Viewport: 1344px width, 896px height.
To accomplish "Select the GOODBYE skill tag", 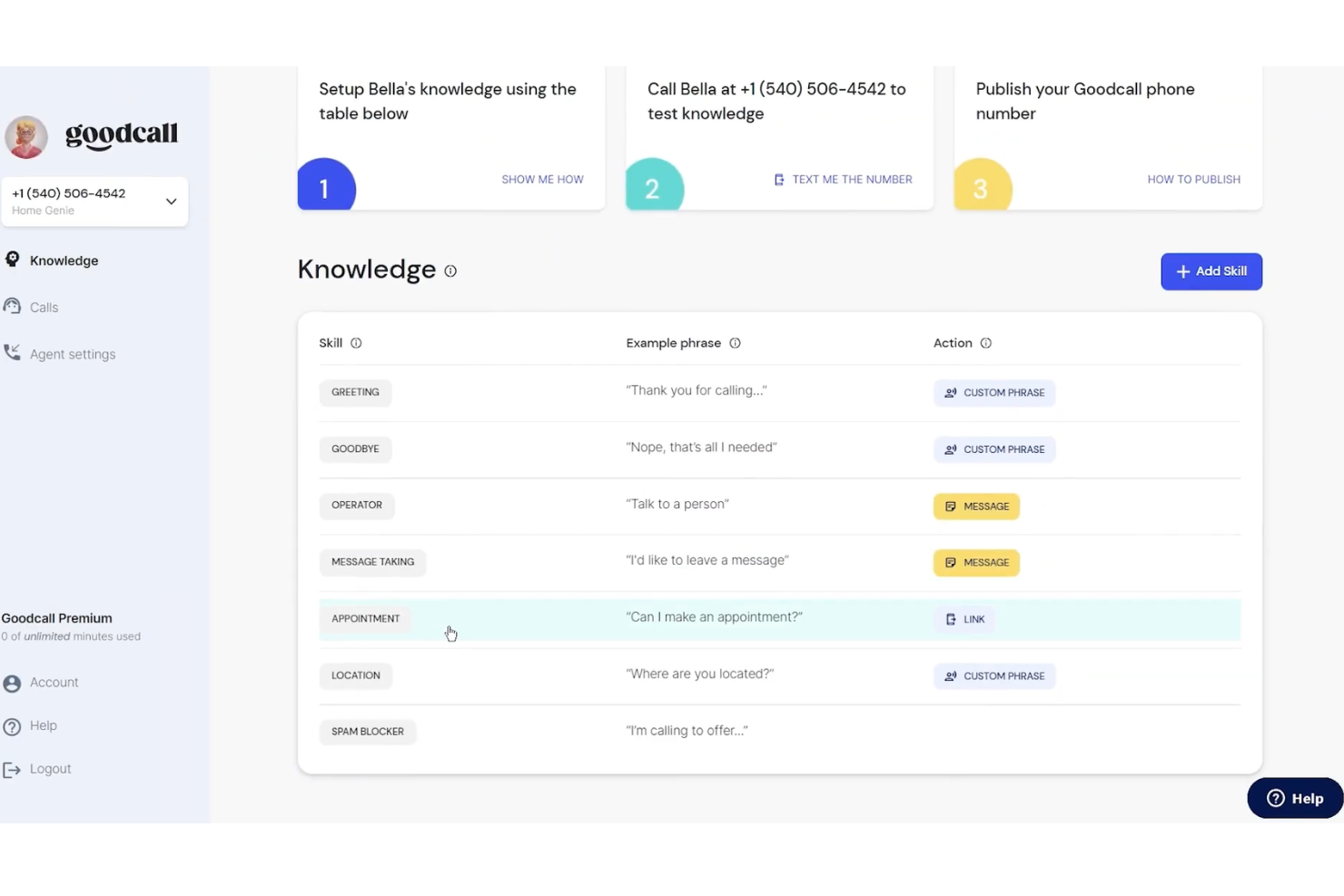I will [x=355, y=448].
